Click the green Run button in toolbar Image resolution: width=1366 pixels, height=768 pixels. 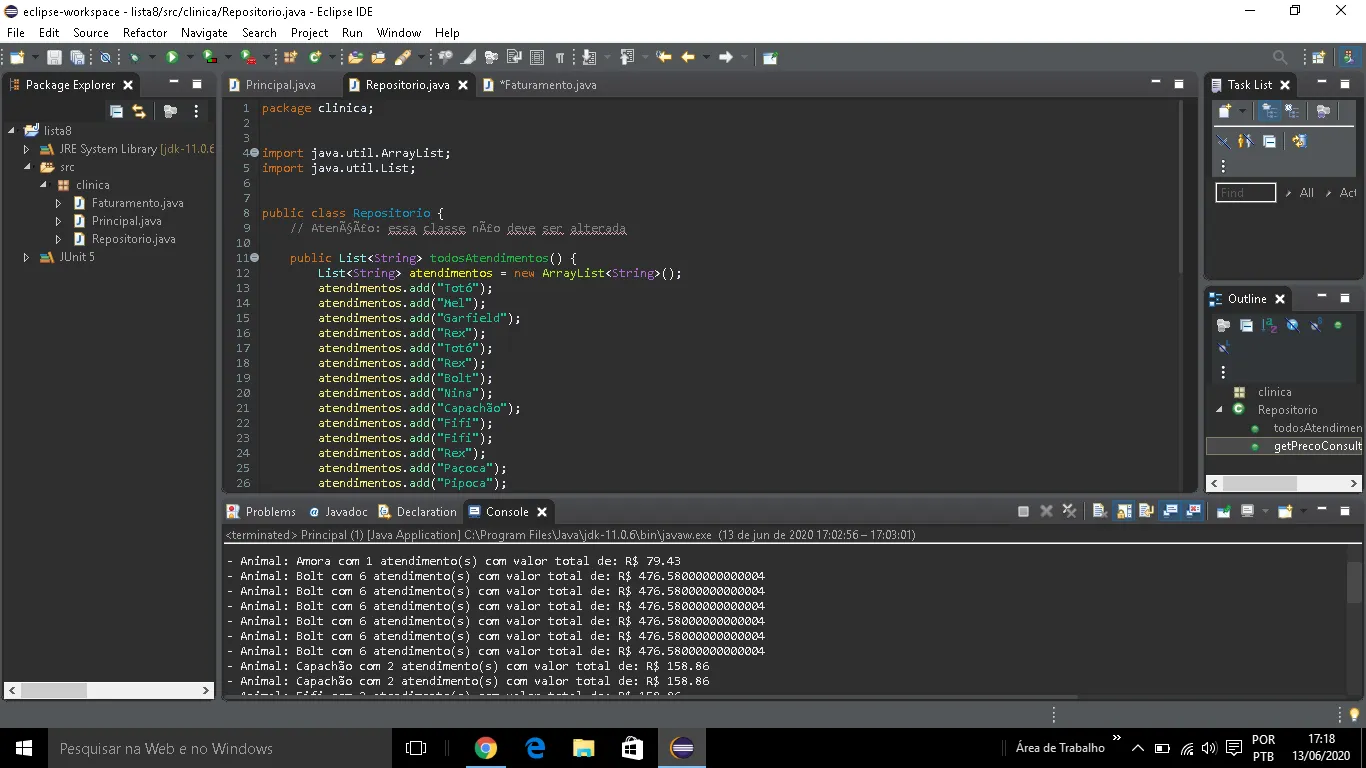[171, 58]
